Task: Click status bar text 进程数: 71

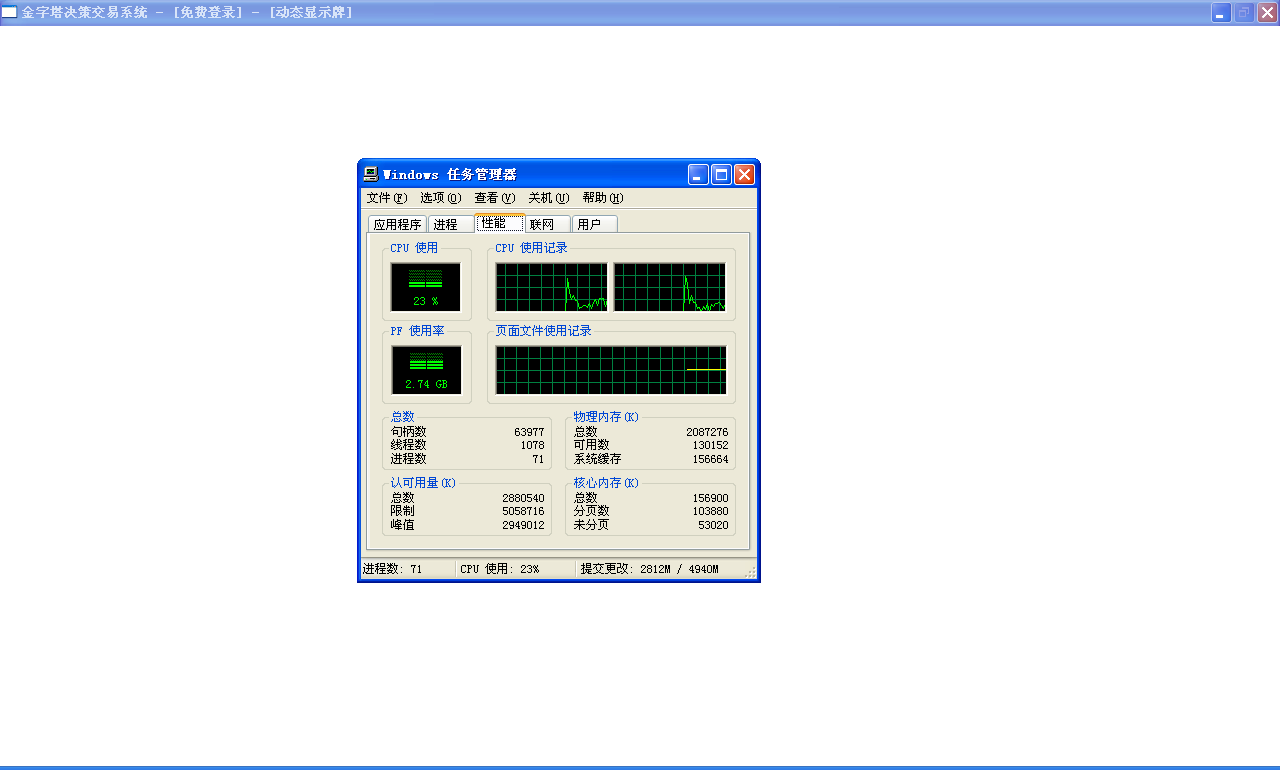Action: (393, 569)
